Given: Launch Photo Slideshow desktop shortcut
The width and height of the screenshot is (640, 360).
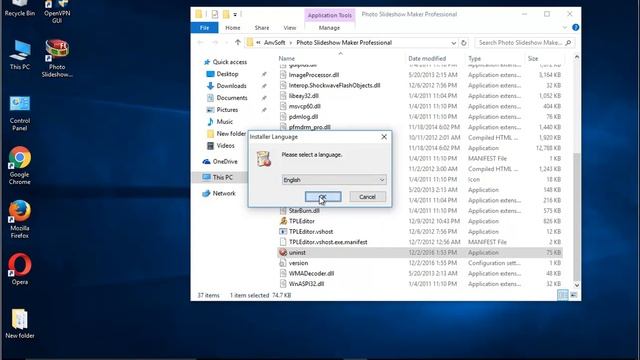Looking at the screenshot, I should 57,58.
